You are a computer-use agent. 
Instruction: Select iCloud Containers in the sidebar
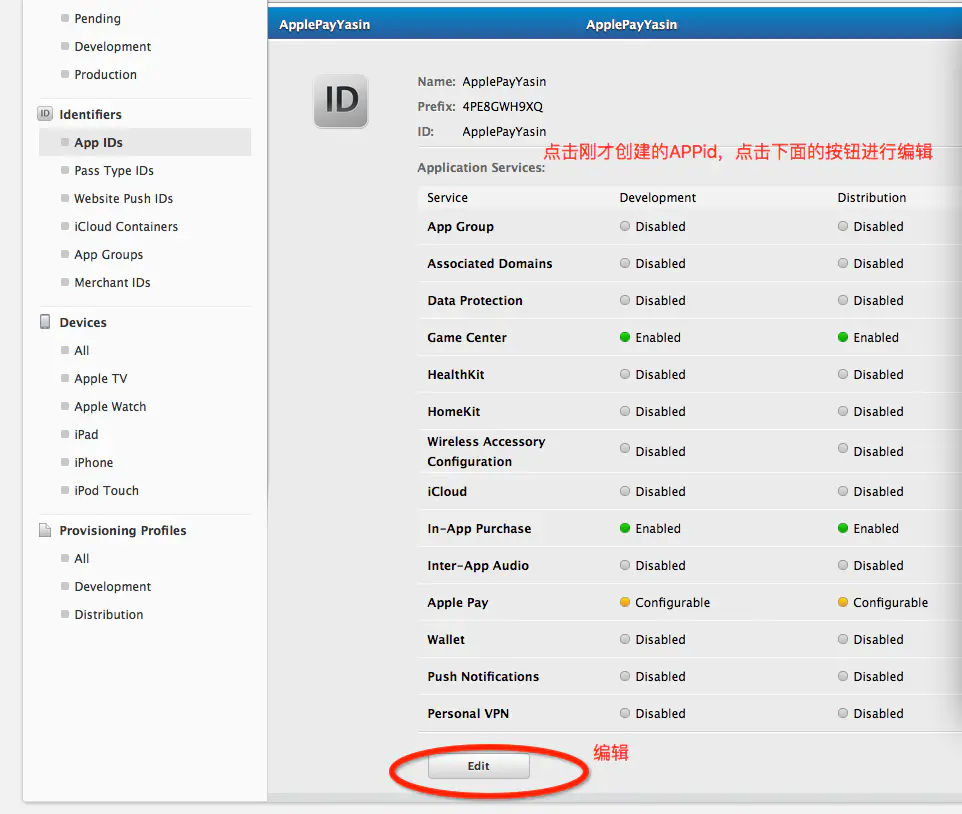125,226
